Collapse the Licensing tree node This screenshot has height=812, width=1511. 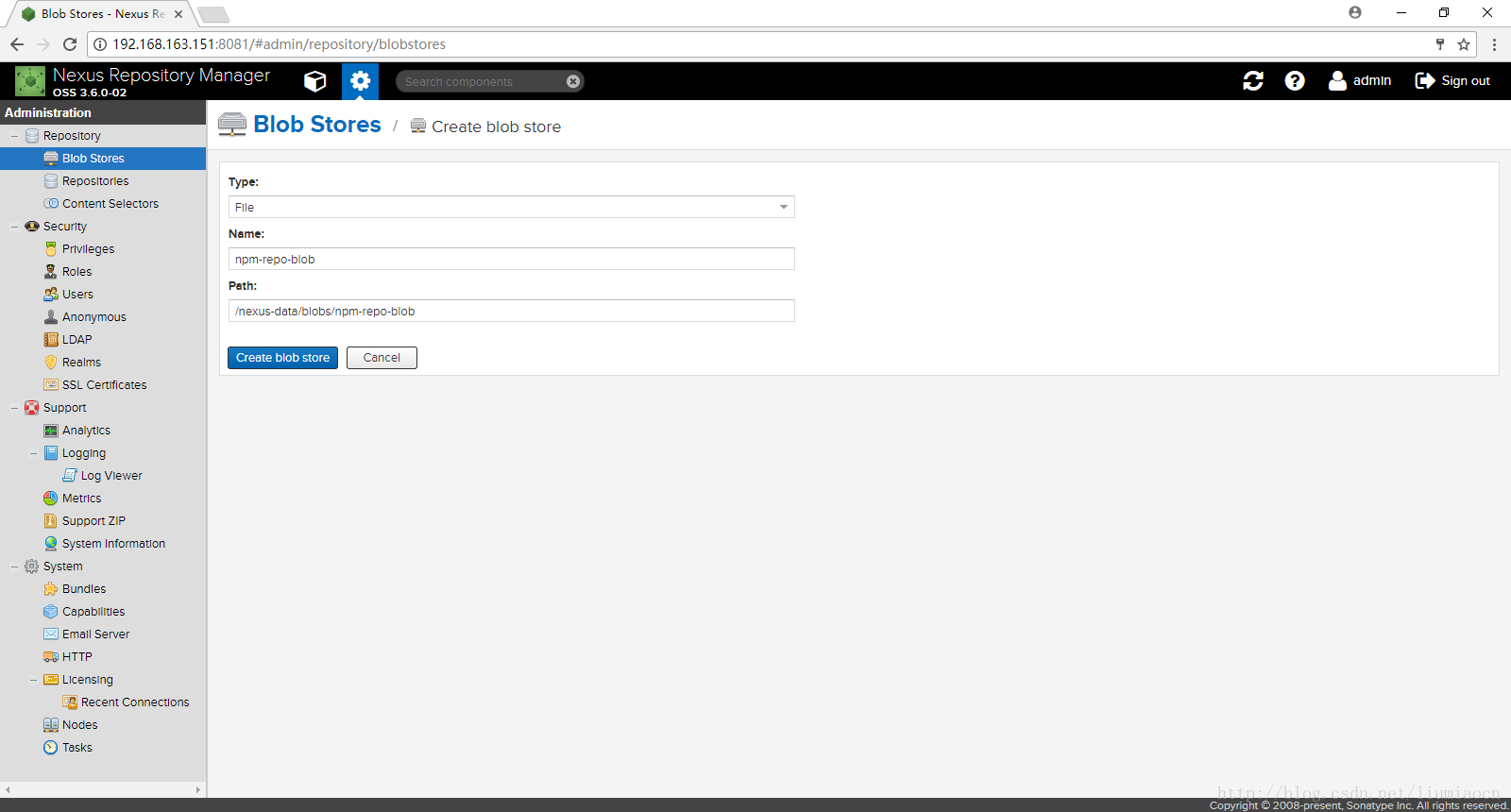click(x=33, y=680)
